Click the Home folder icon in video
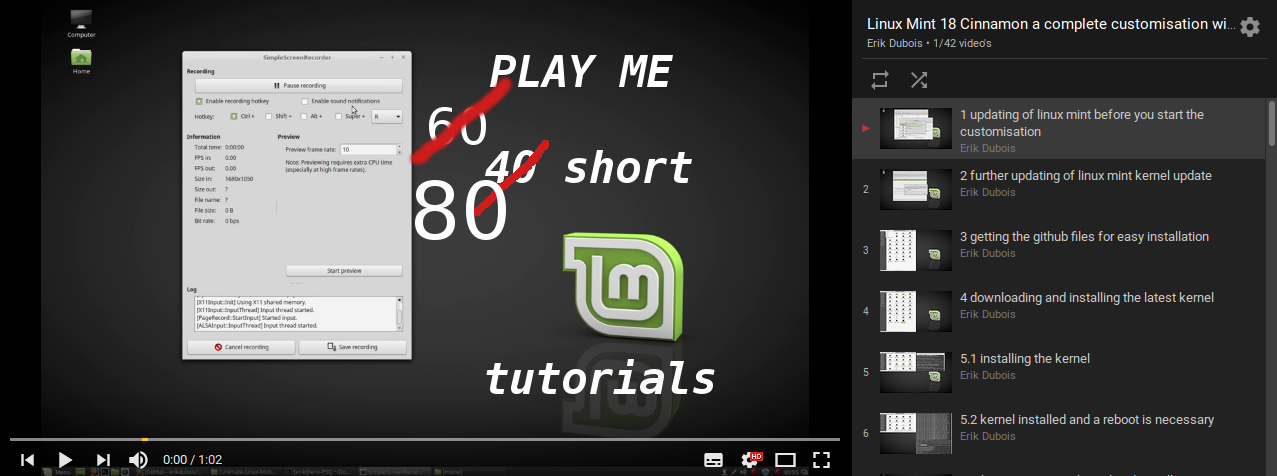The image size is (1277, 476). tap(82, 62)
